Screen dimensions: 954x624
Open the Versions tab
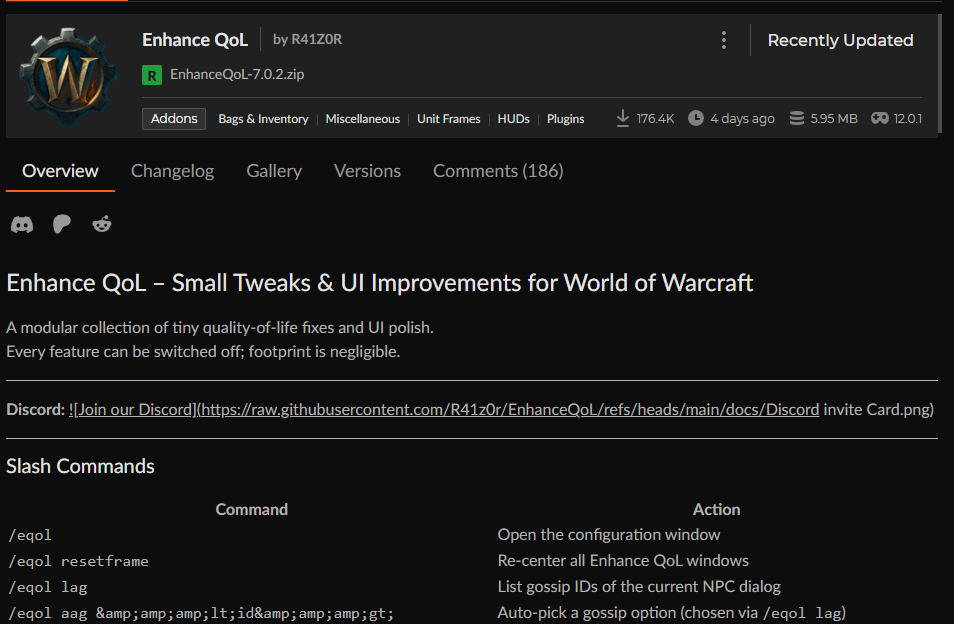click(x=367, y=171)
